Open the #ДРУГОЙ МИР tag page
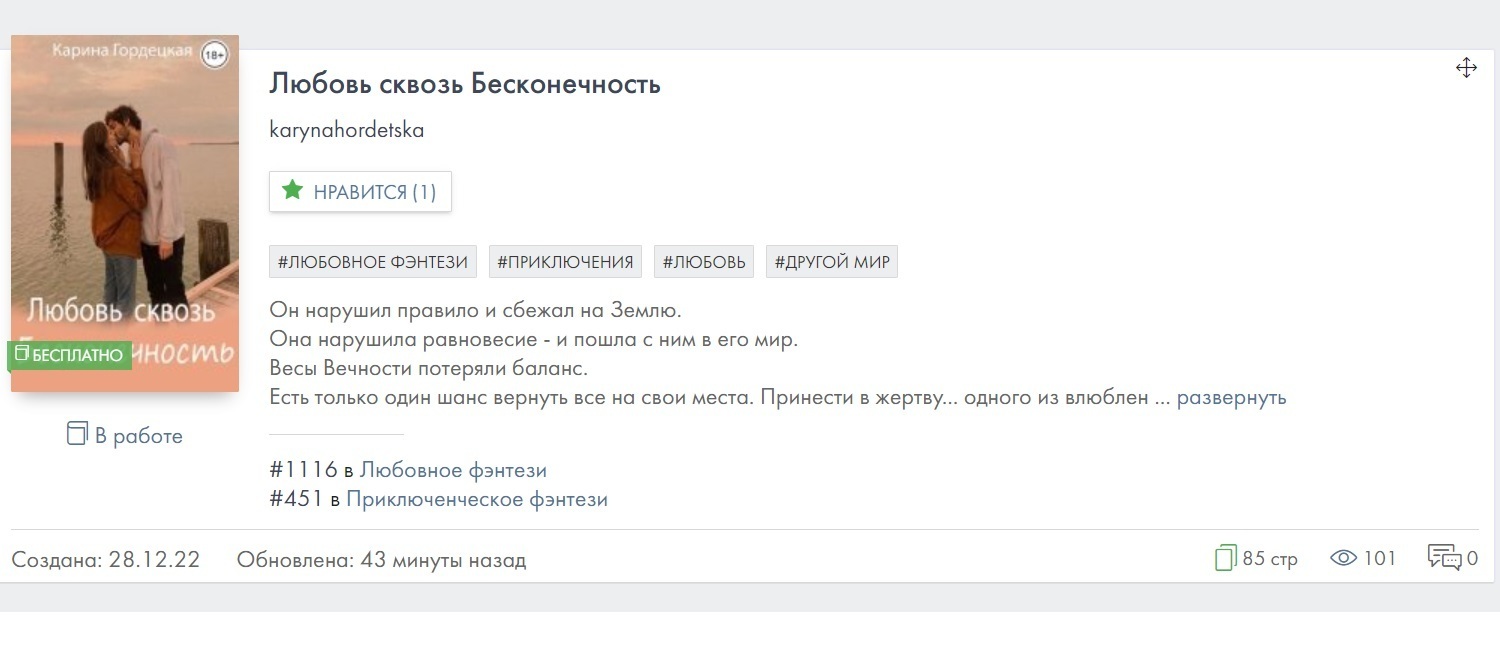The image size is (1500, 648). tap(831, 261)
